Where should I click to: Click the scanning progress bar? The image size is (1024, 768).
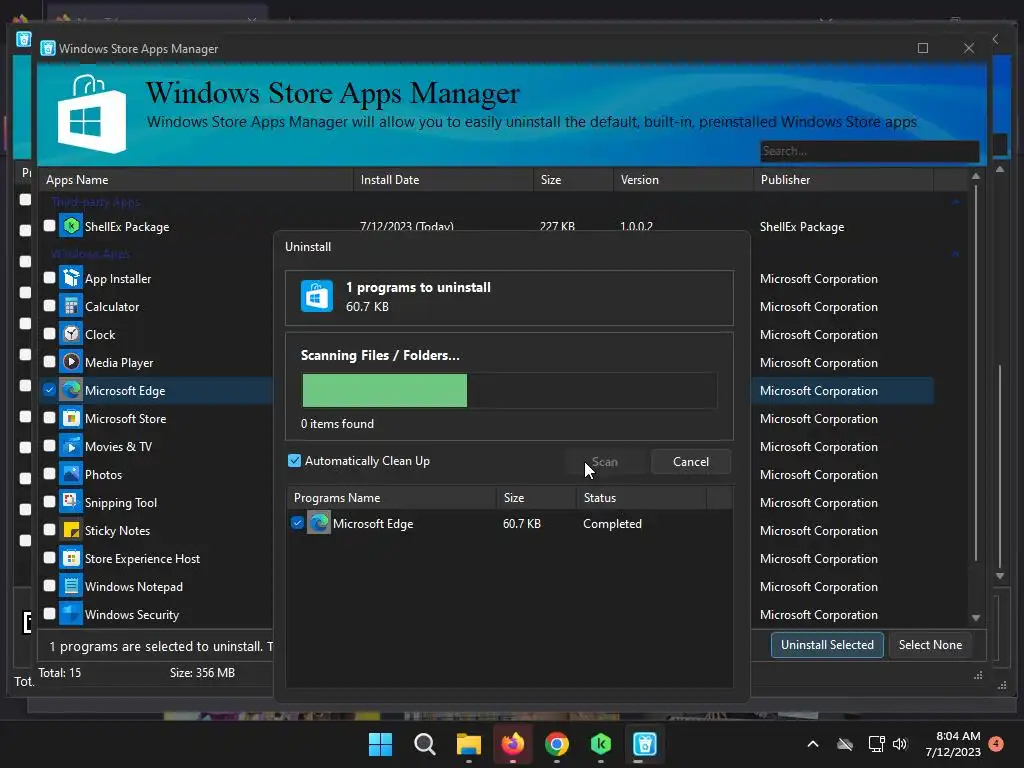(x=509, y=391)
